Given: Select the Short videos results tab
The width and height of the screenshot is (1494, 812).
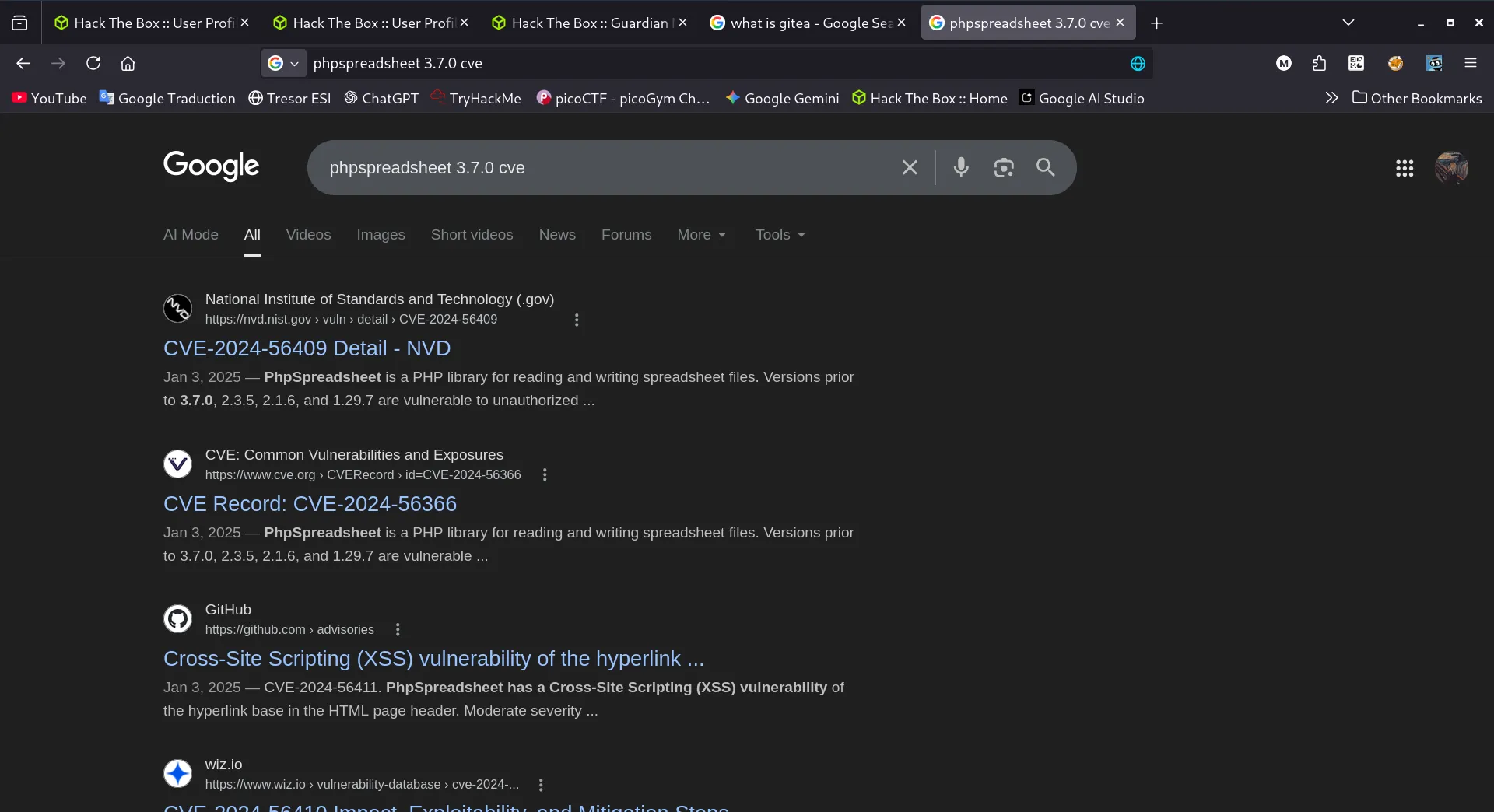Looking at the screenshot, I should 472,235.
